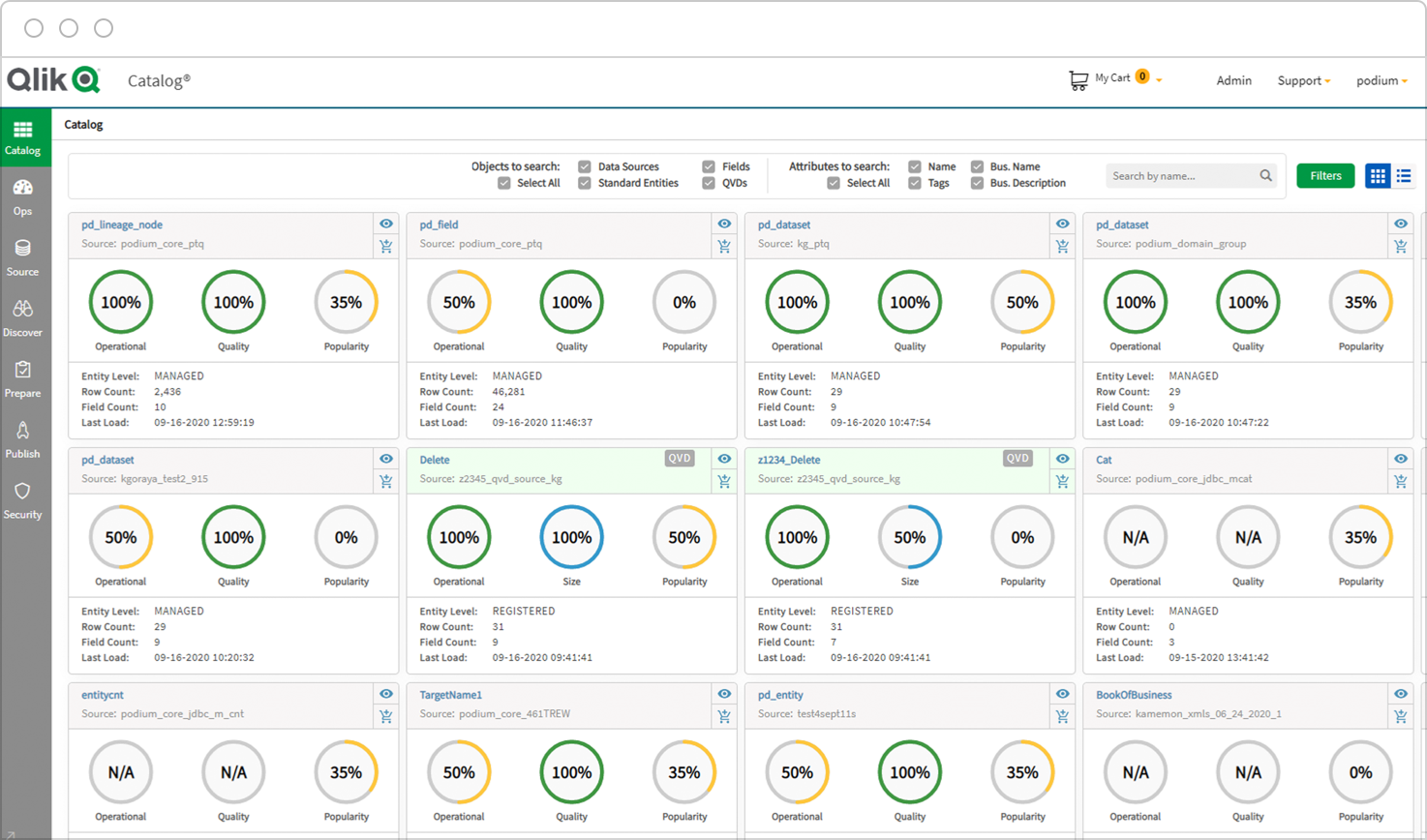Open the My Cart shopping cart icon
This screenshot has width=1427, height=840.
pos(1078,80)
